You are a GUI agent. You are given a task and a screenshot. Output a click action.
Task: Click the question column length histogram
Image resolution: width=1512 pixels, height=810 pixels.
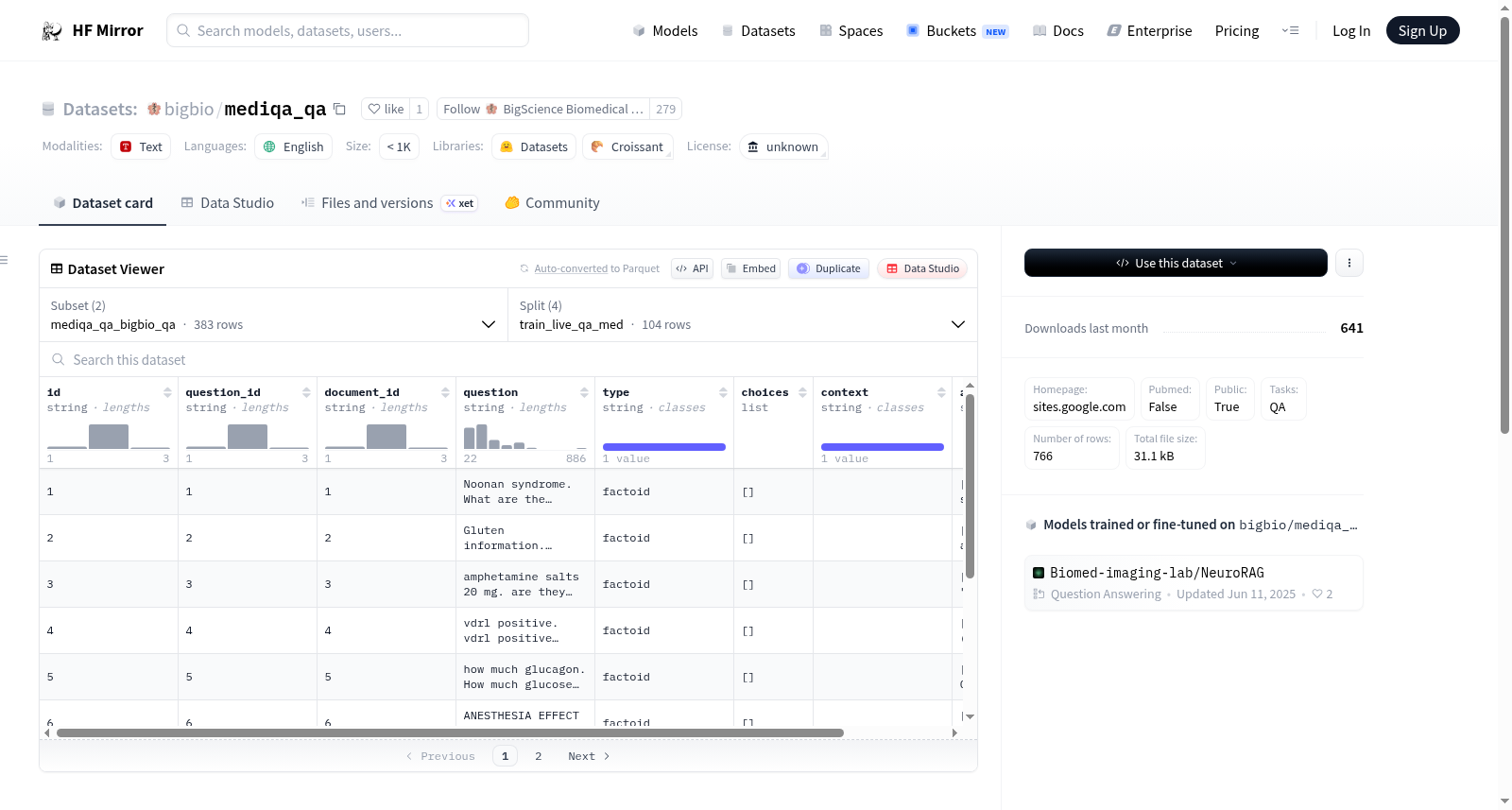pos(524,436)
